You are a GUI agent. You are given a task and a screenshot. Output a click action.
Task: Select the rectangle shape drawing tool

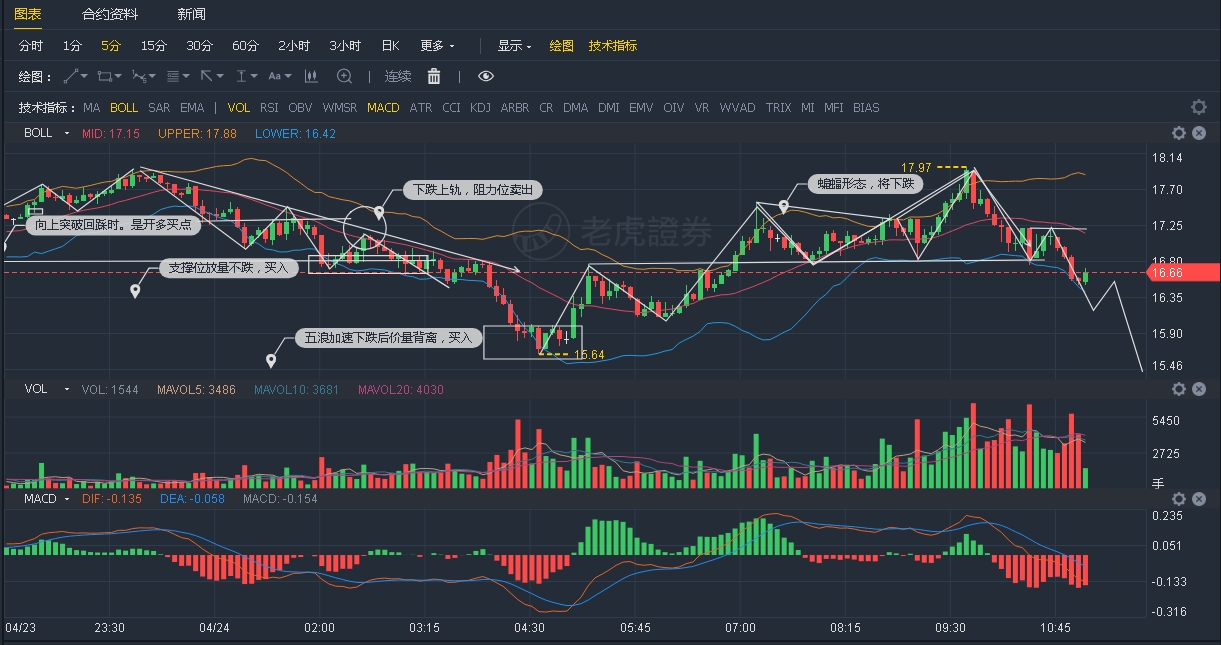105,76
